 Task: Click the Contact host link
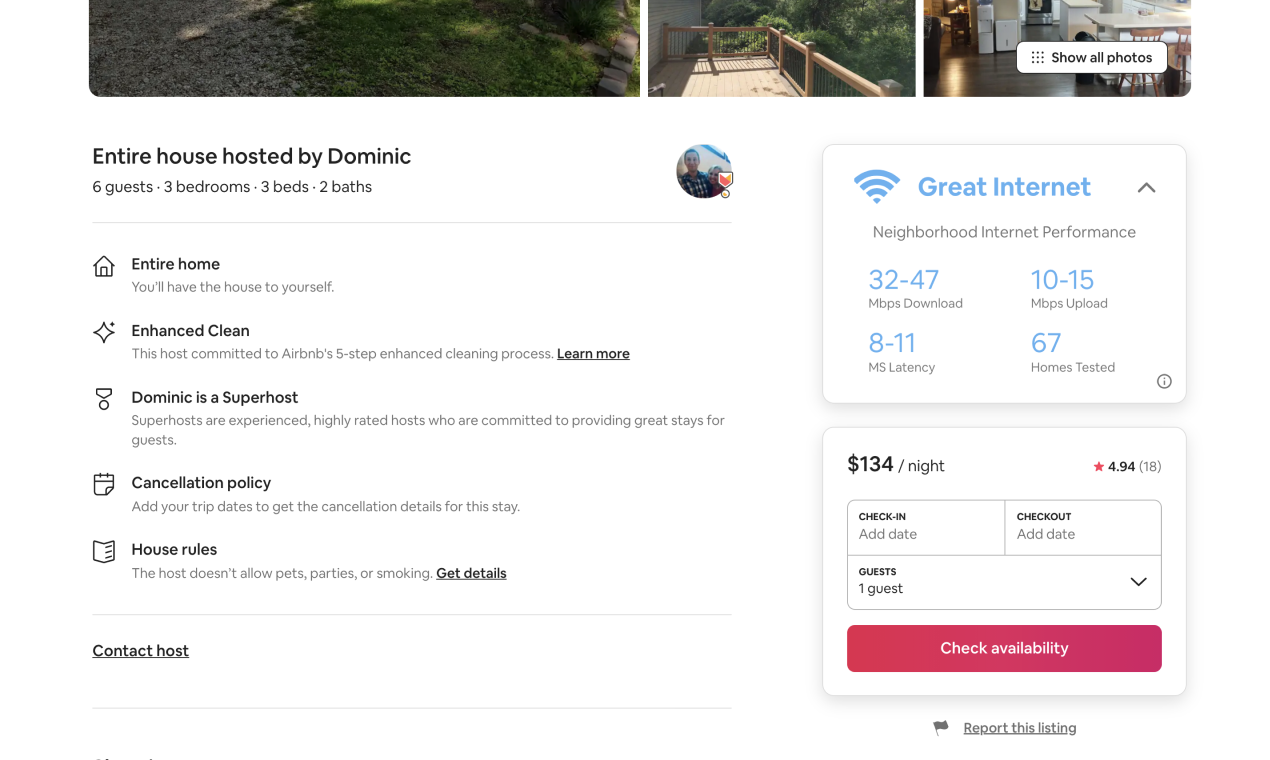[141, 651]
